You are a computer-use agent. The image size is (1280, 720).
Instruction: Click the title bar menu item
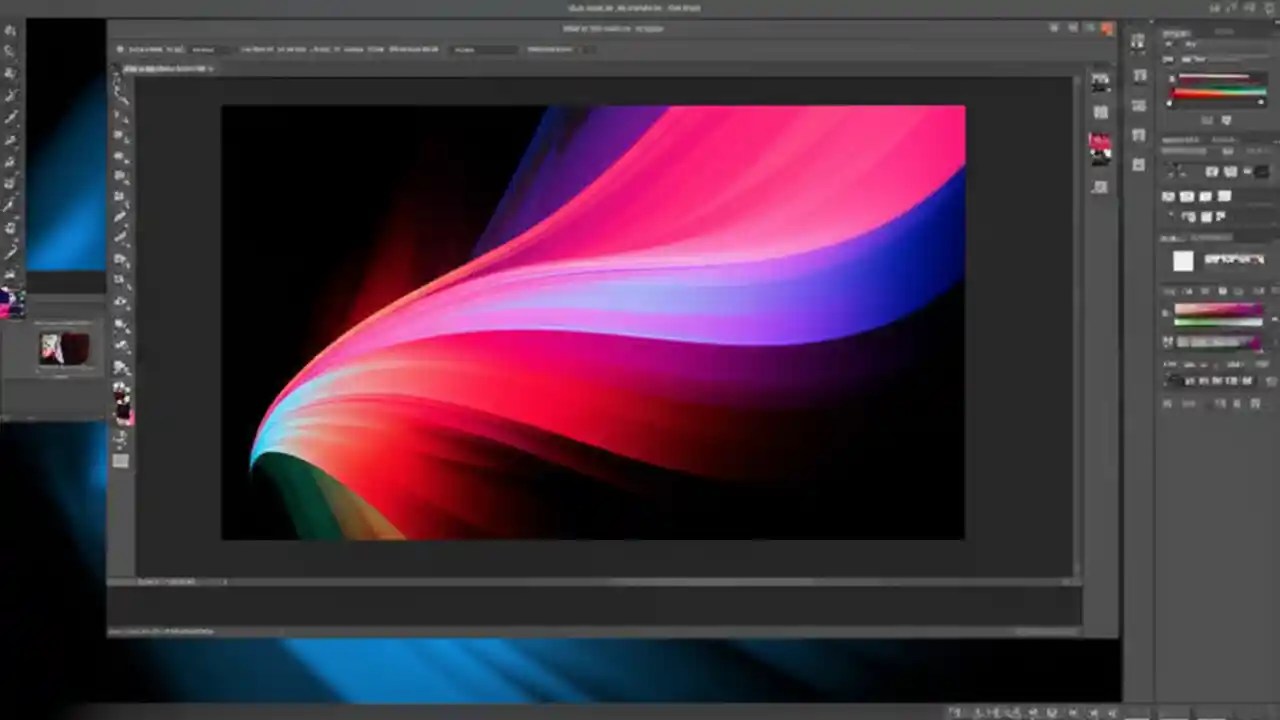[612, 28]
